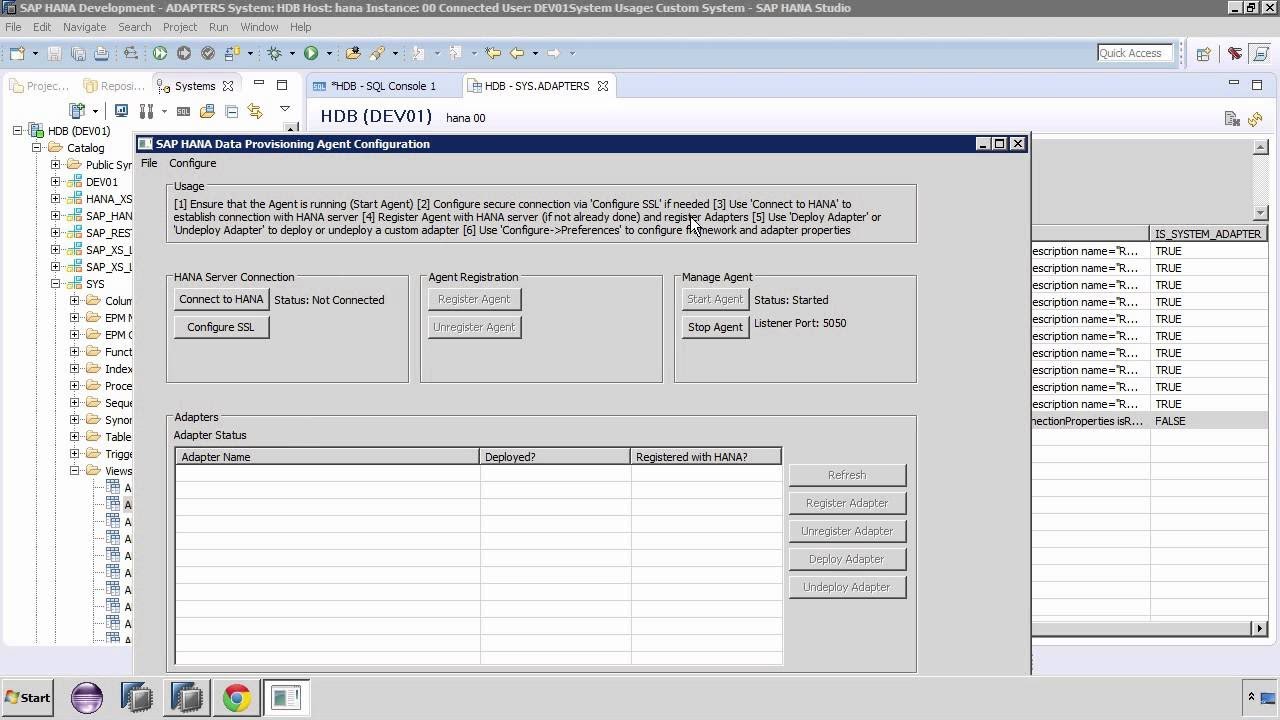The height and width of the screenshot is (720, 1280).
Task: Collapse the Views folder node
Action: point(75,471)
